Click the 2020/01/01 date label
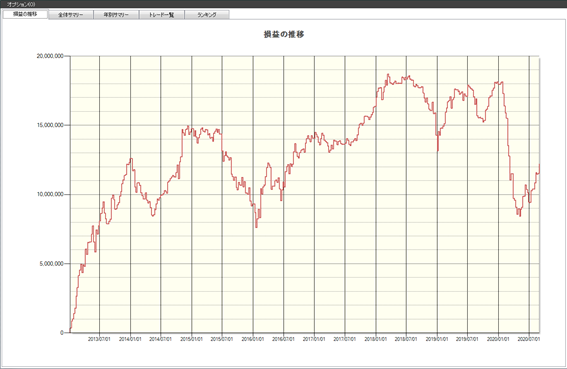This screenshot has width=567, height=369. pos(498,339)
